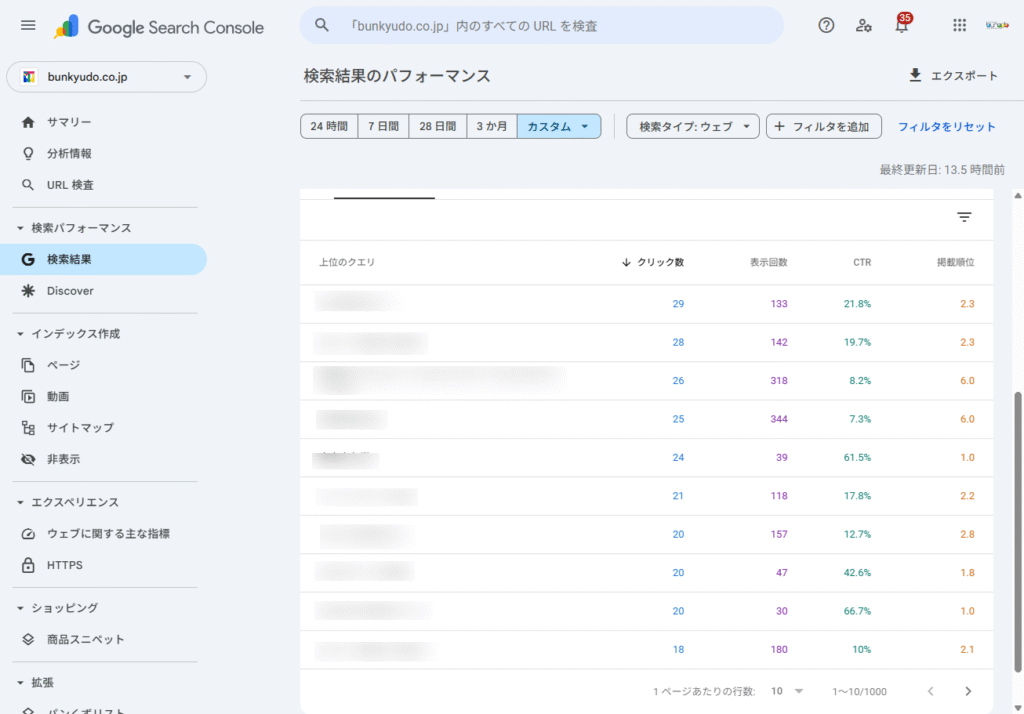Click フィルタを追加 to add a filter
The image size is (1024, 714).
click(823, 126)
